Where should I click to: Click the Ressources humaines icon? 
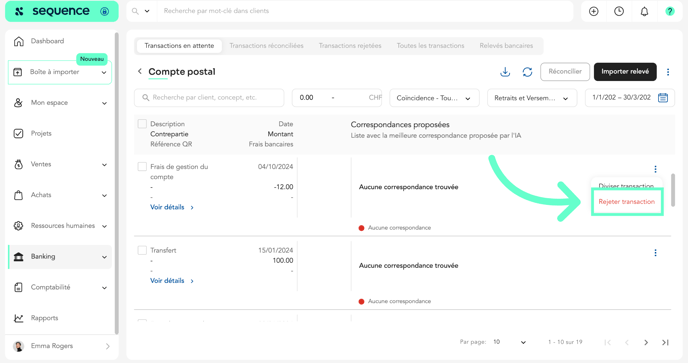(18, 226)
